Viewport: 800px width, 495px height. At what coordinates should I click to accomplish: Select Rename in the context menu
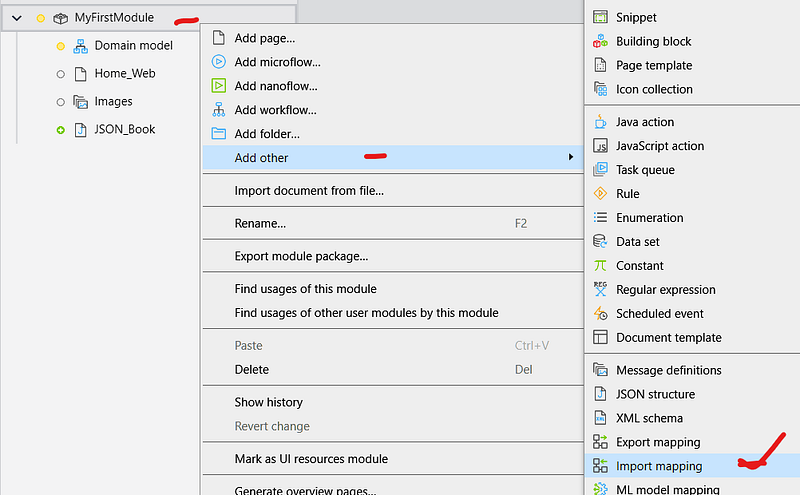tap(260, 223)
